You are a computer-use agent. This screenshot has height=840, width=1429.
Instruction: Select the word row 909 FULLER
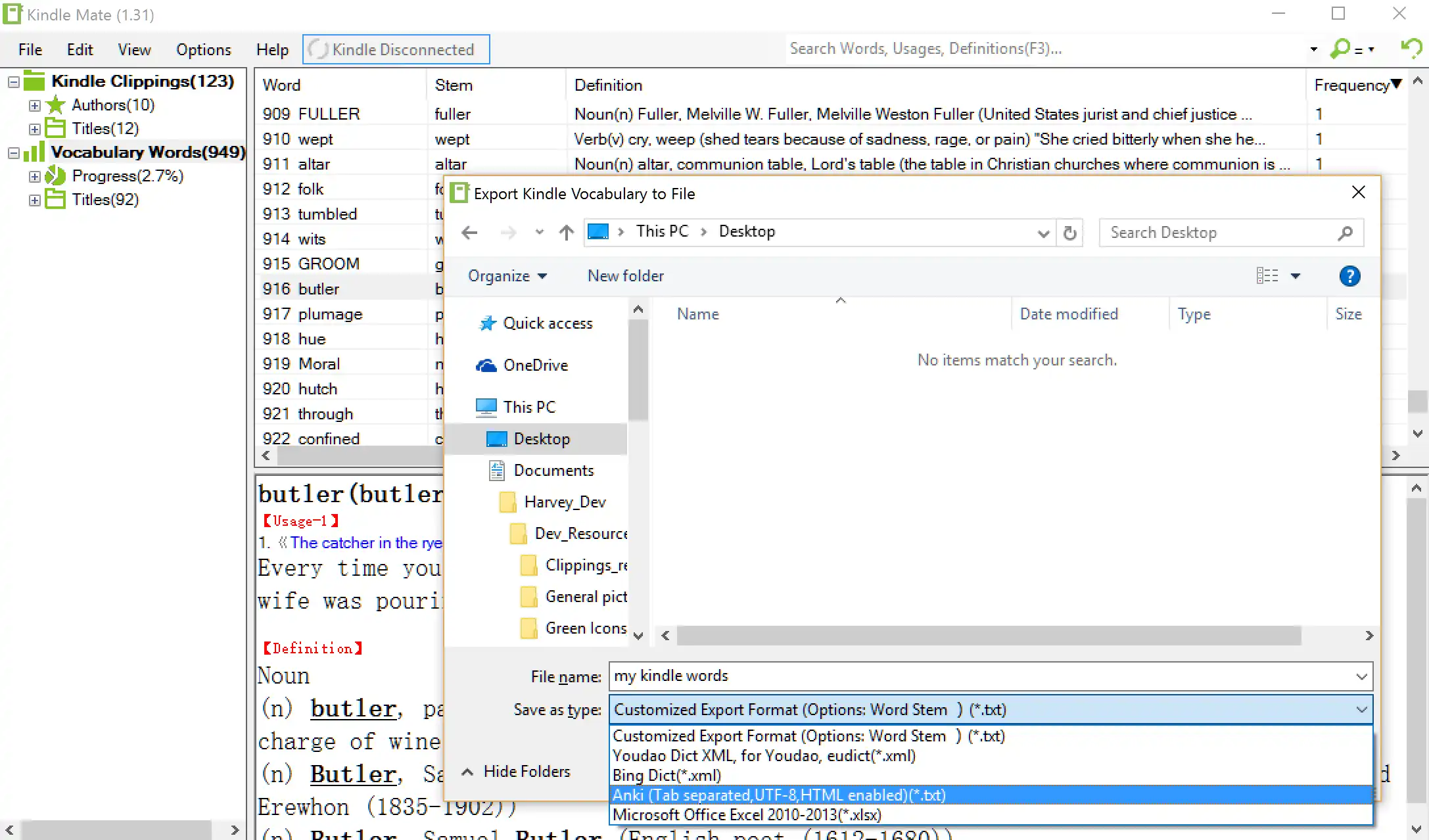(x=831, y=114)
